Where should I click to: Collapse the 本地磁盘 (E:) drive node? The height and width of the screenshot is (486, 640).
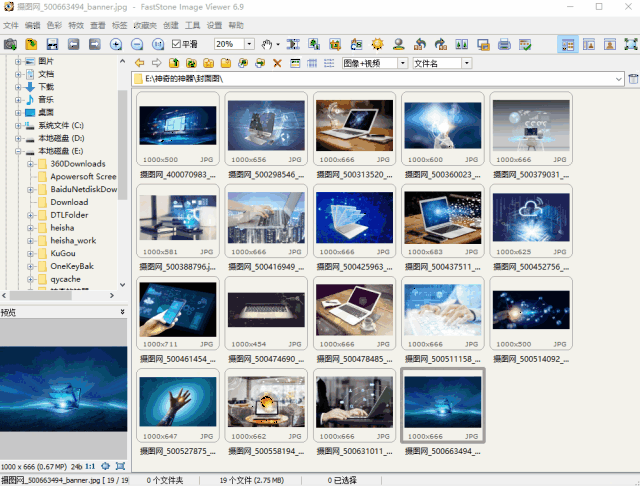(x=18, y=151)
